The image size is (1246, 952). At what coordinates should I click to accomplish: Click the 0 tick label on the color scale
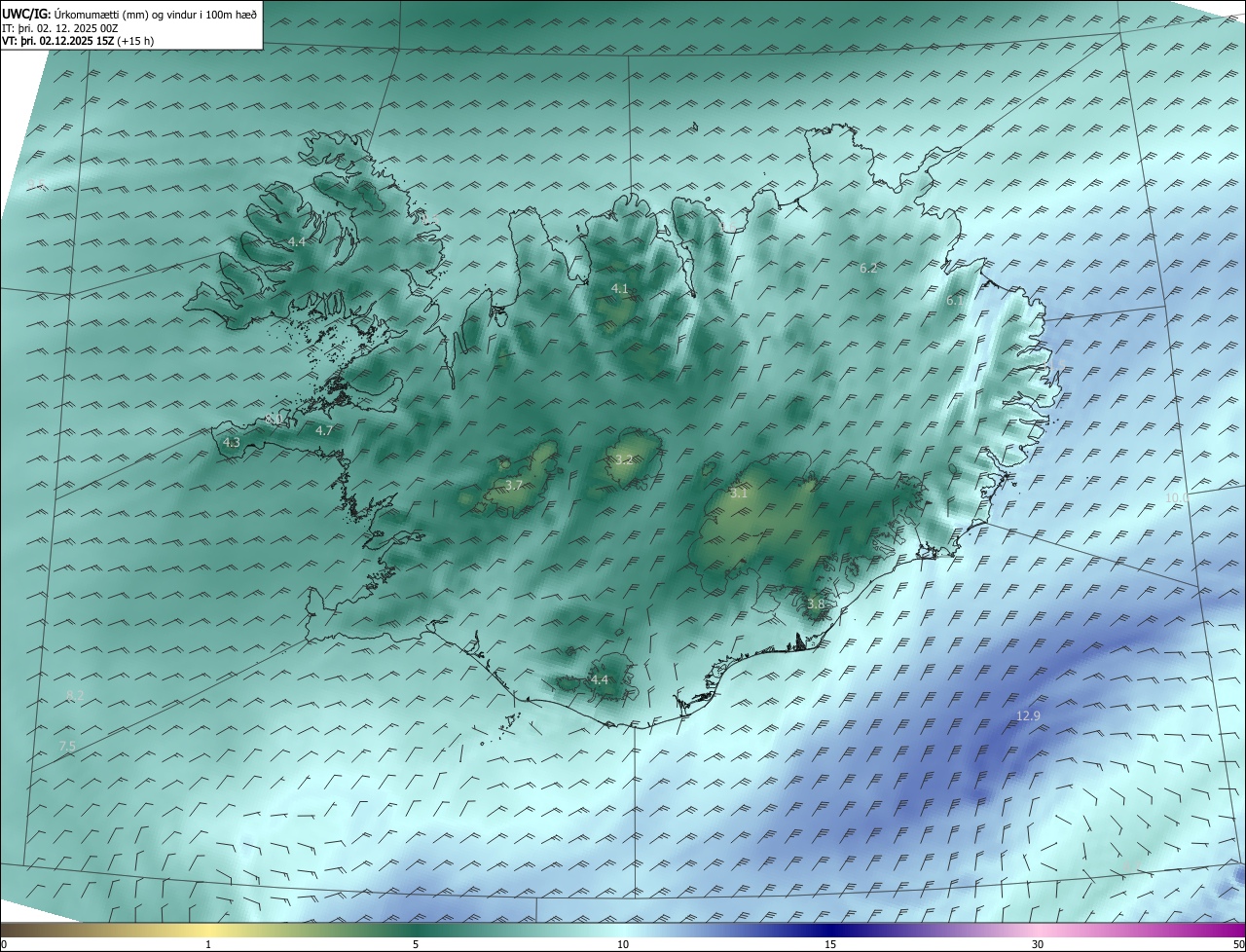(4, 944)
